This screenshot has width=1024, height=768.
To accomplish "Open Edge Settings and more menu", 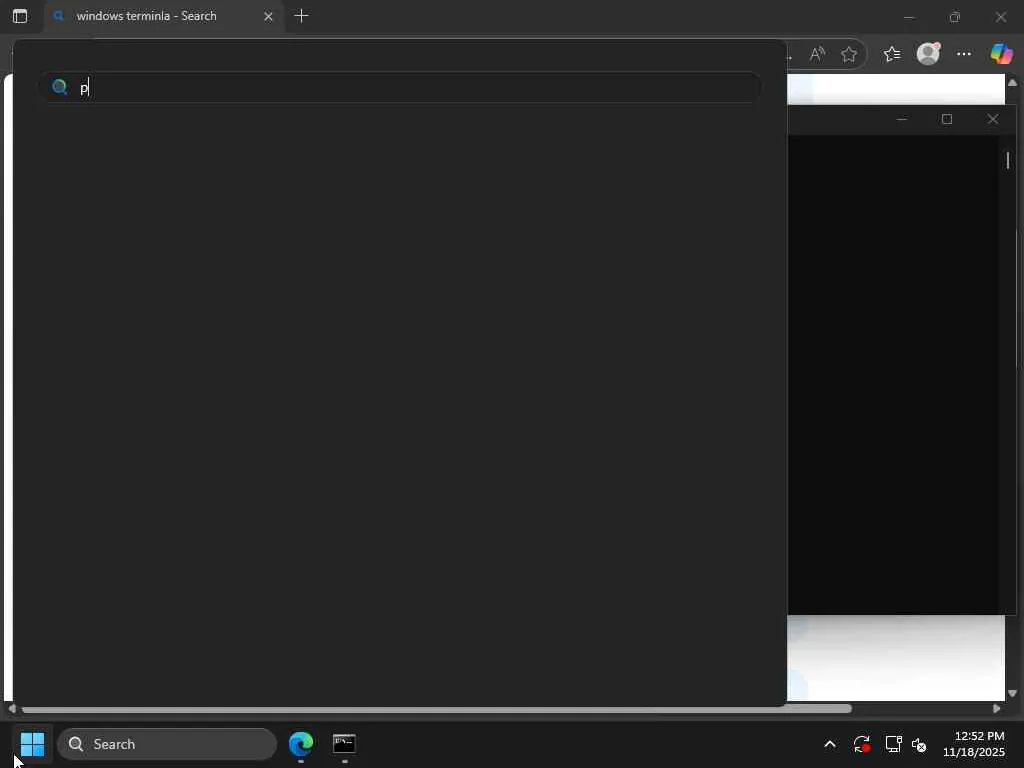I will 964,54.
